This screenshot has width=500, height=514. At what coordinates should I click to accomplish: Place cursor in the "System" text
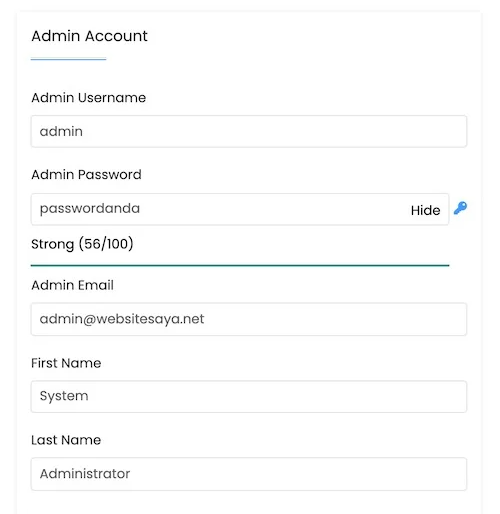pyautogui.click(x=64, y=396)
